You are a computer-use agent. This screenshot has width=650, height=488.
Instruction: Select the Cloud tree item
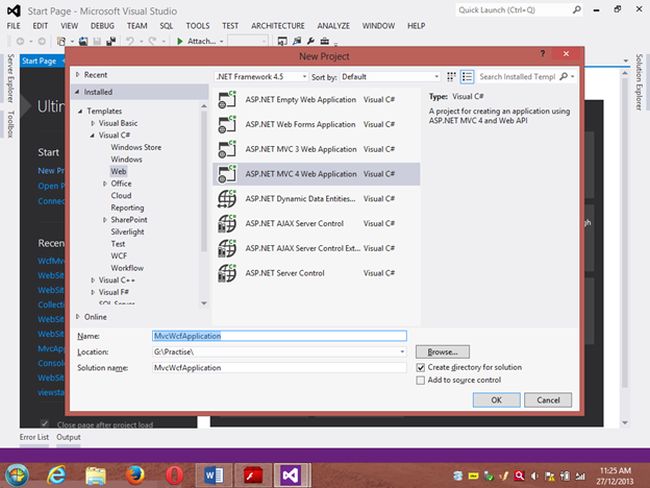(x=121, y=195)
